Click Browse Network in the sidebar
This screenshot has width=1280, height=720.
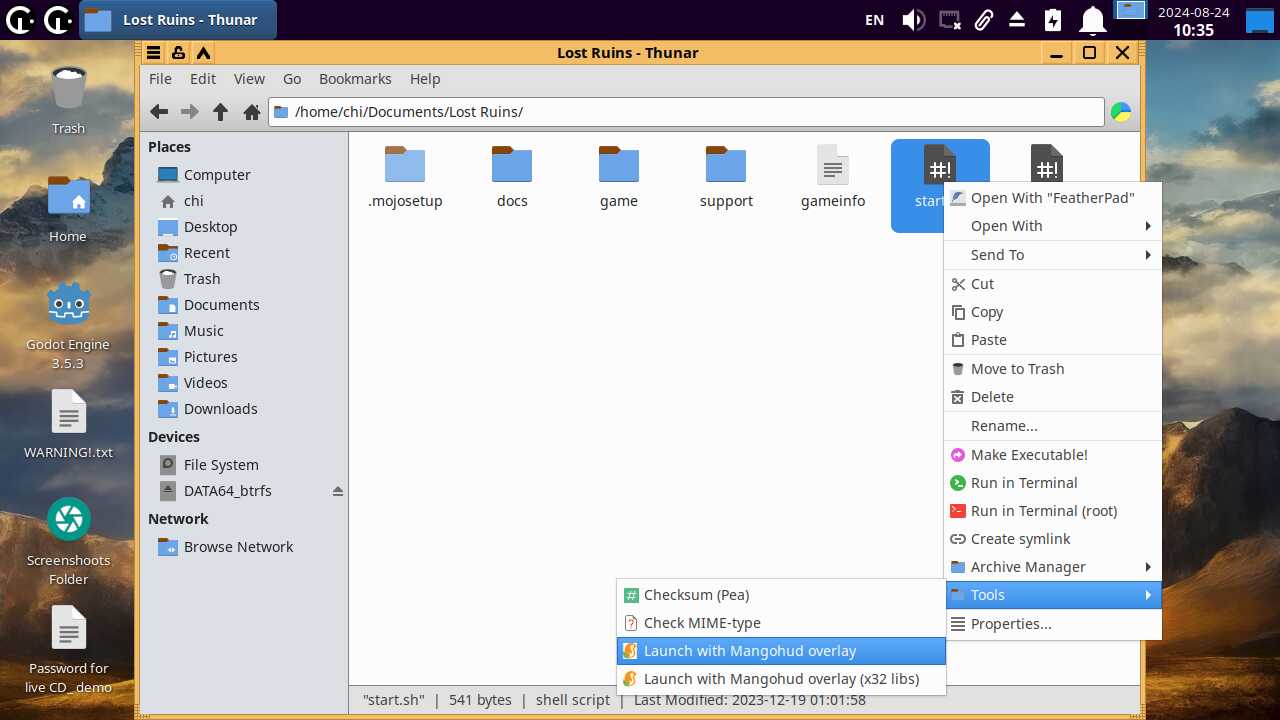coord(243,547)
